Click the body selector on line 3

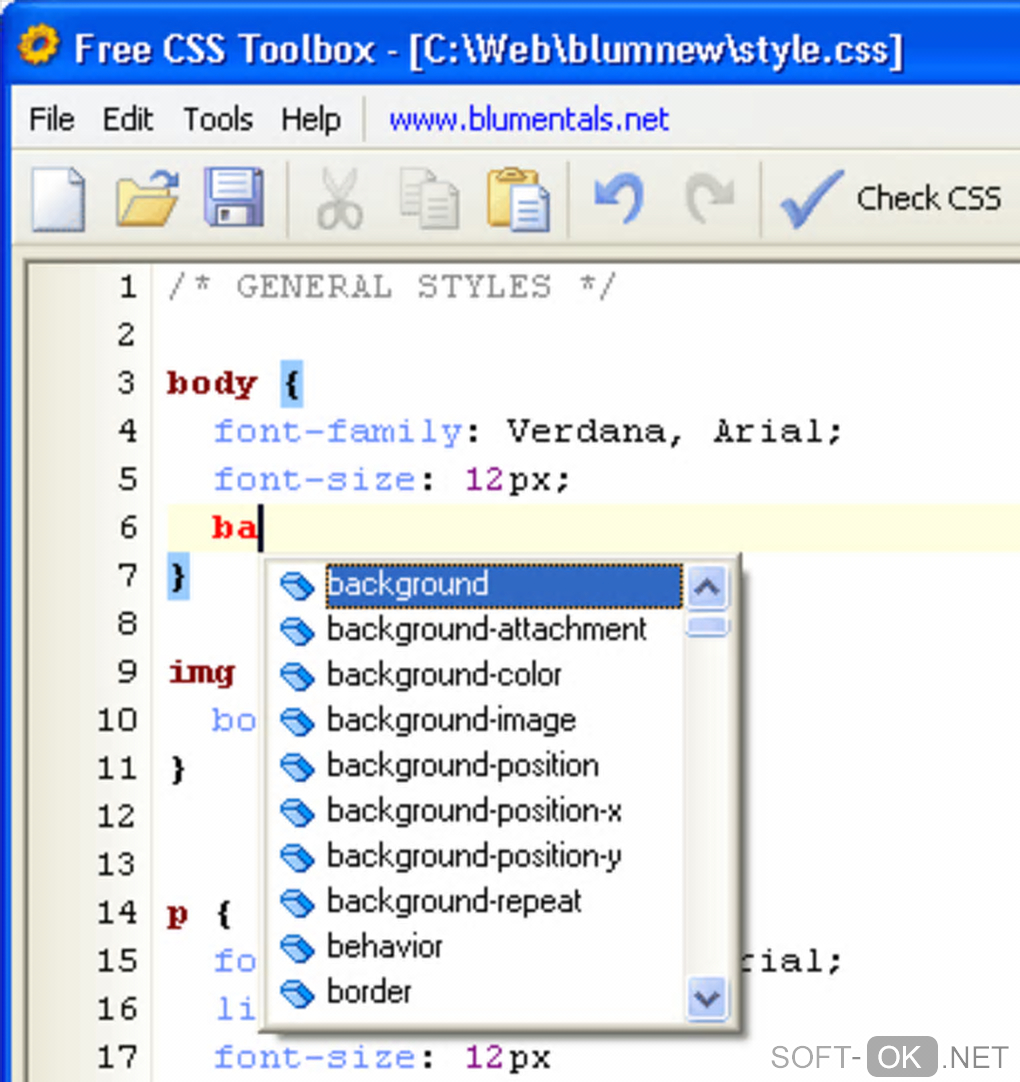pyautogui.click(x=212, y=384)
